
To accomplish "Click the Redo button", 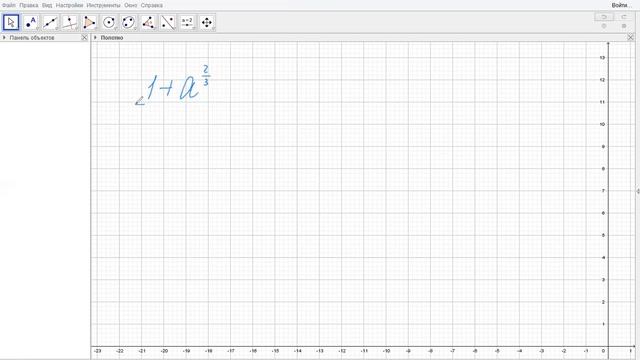I will [x=624, y=17].
